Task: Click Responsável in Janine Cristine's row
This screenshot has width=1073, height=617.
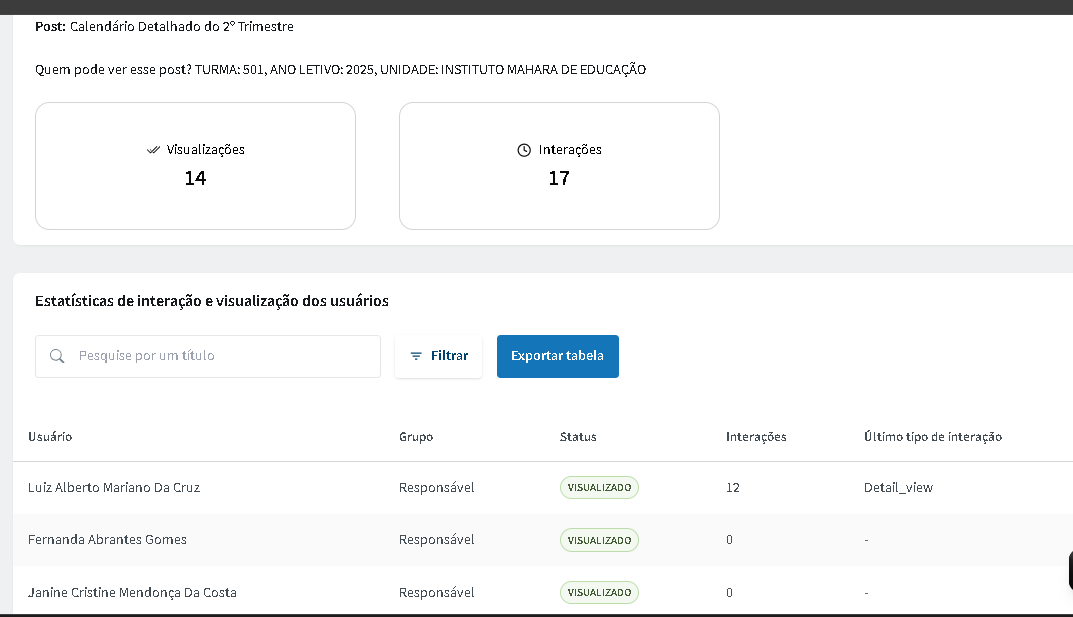Action: (x=437, y=592)
